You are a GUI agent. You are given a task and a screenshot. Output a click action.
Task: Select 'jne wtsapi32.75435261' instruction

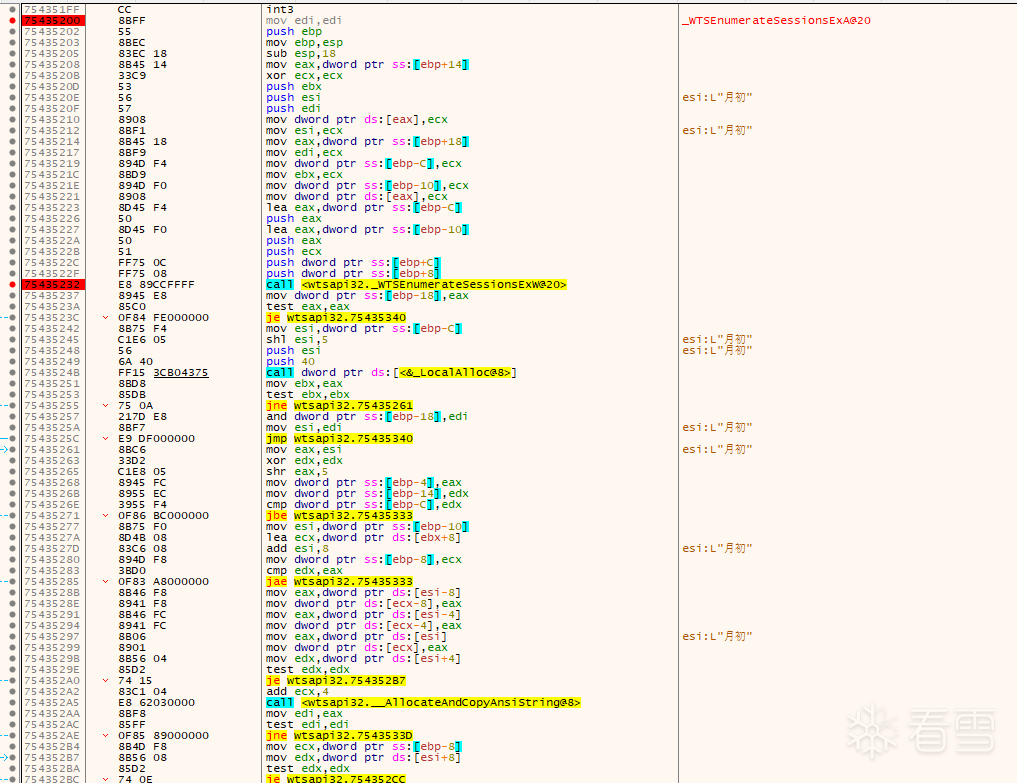(339, 405)
